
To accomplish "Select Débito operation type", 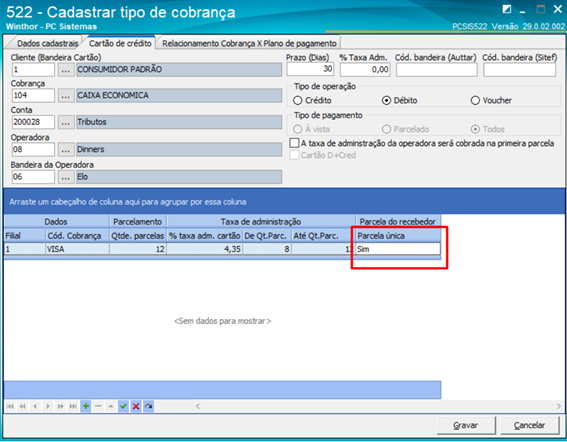I will (x=400, y=101).
